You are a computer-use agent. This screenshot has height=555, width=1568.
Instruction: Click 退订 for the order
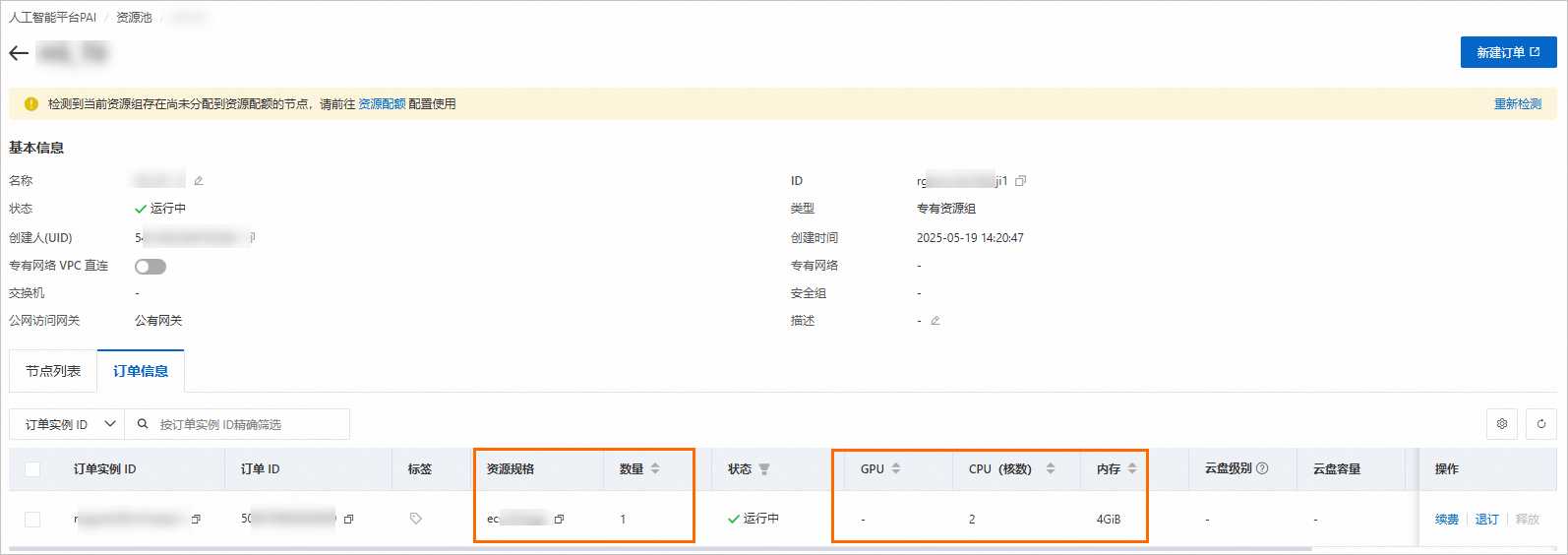1487,520
